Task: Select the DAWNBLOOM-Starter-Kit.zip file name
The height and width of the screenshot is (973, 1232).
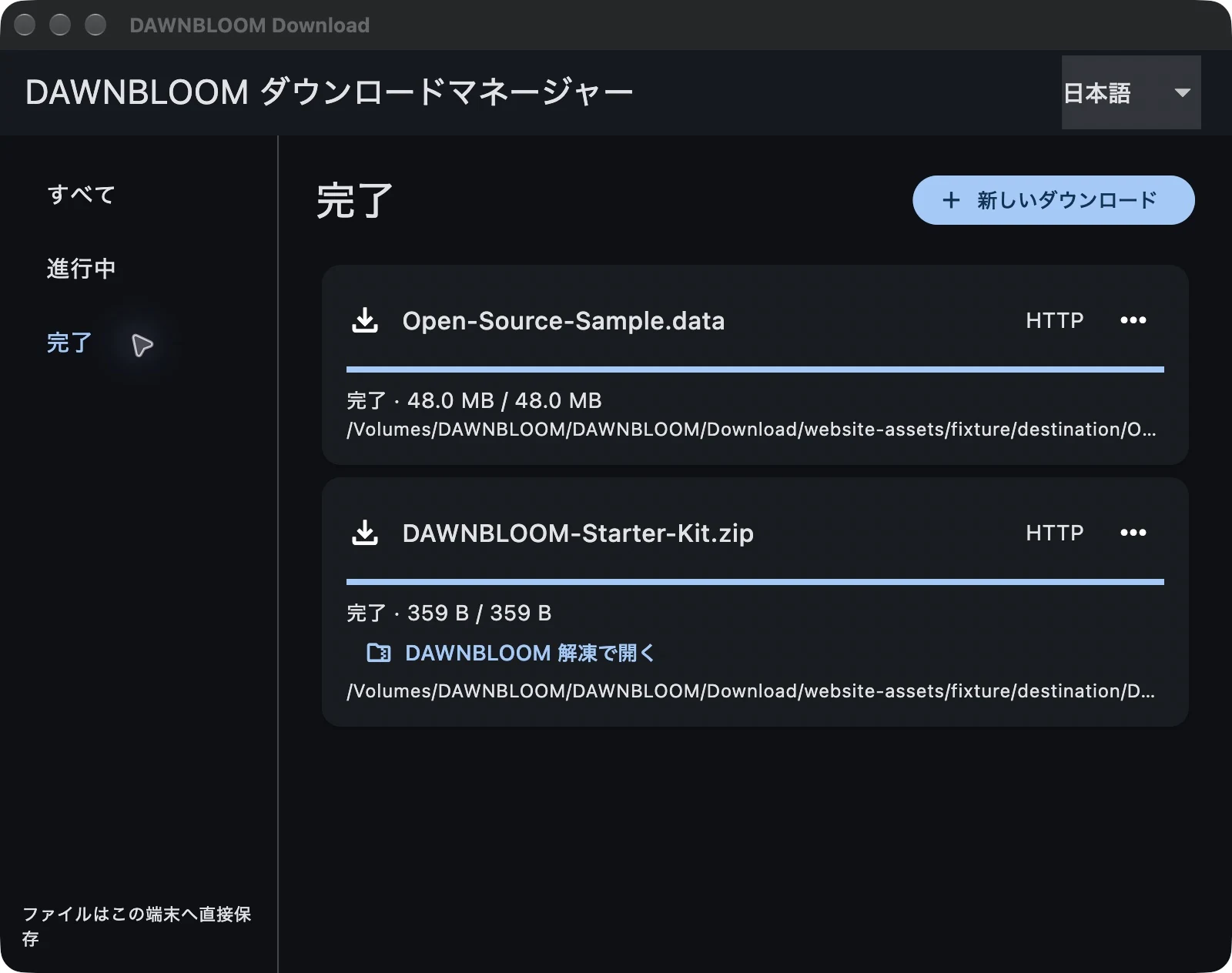Action: (578, 533)
